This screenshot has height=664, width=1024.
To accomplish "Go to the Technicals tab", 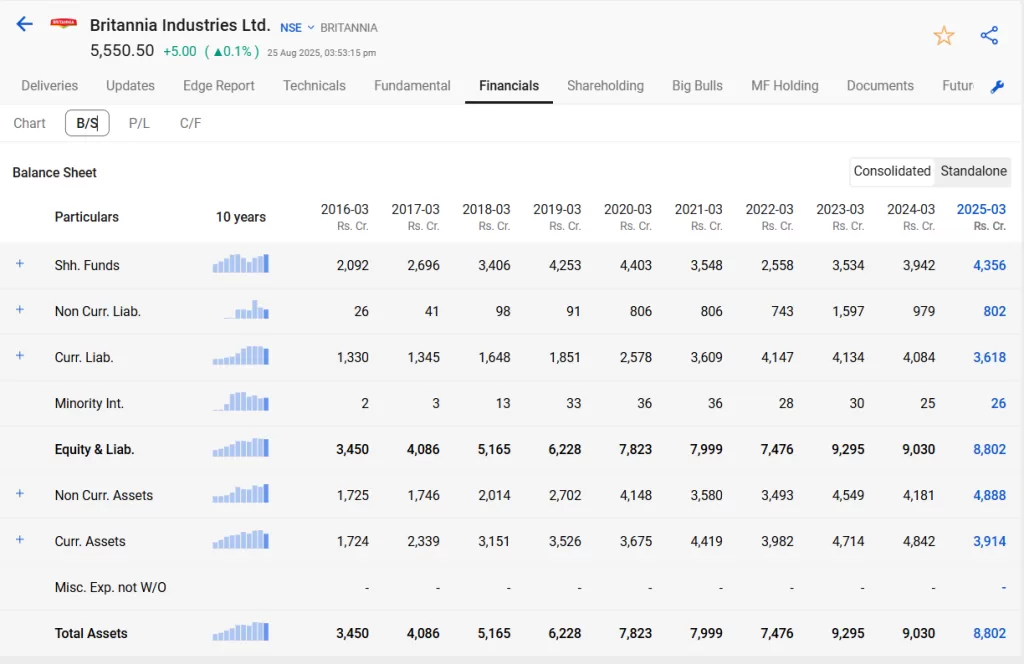I will coord(314,86).
